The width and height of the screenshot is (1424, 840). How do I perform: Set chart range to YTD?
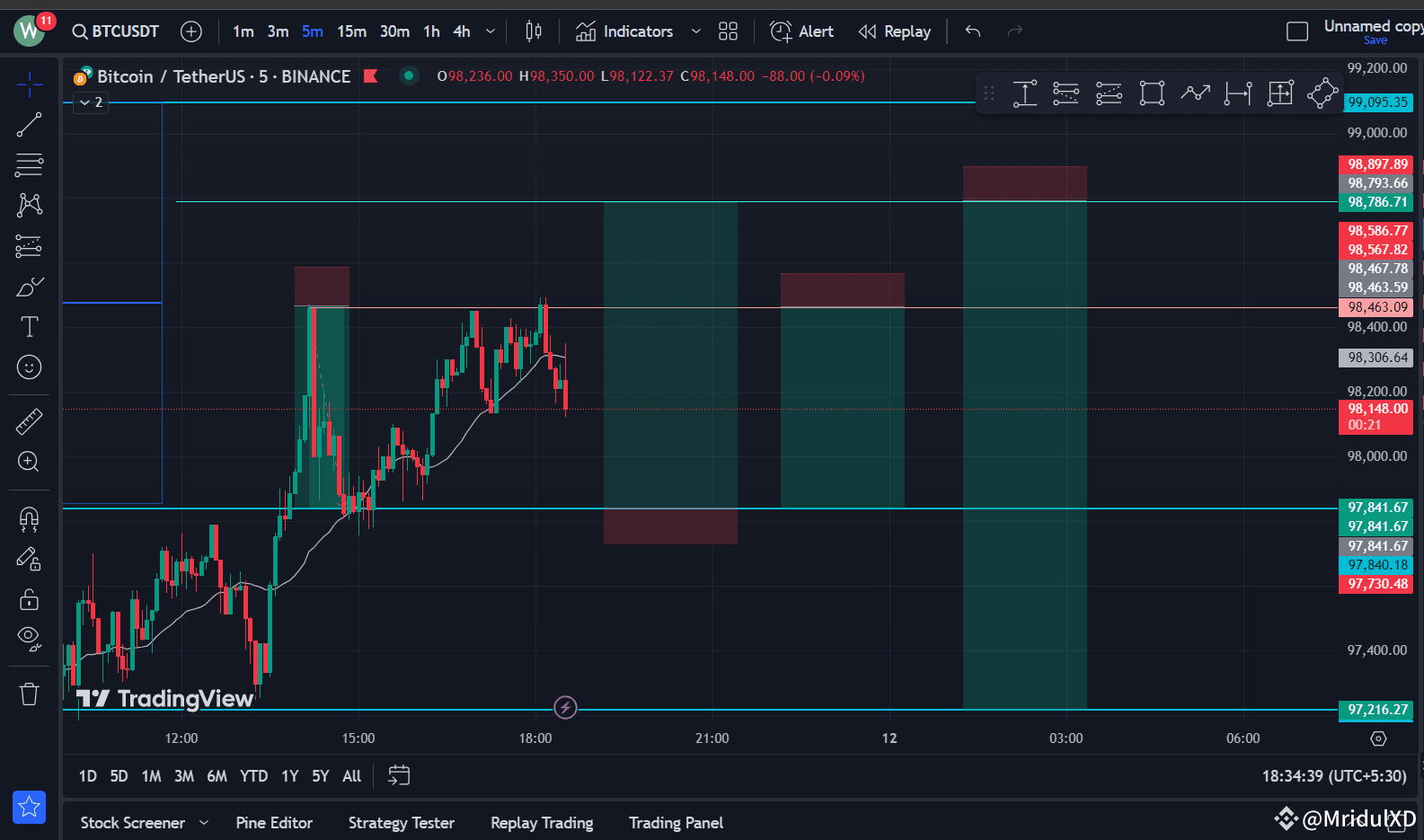point(253,776)
